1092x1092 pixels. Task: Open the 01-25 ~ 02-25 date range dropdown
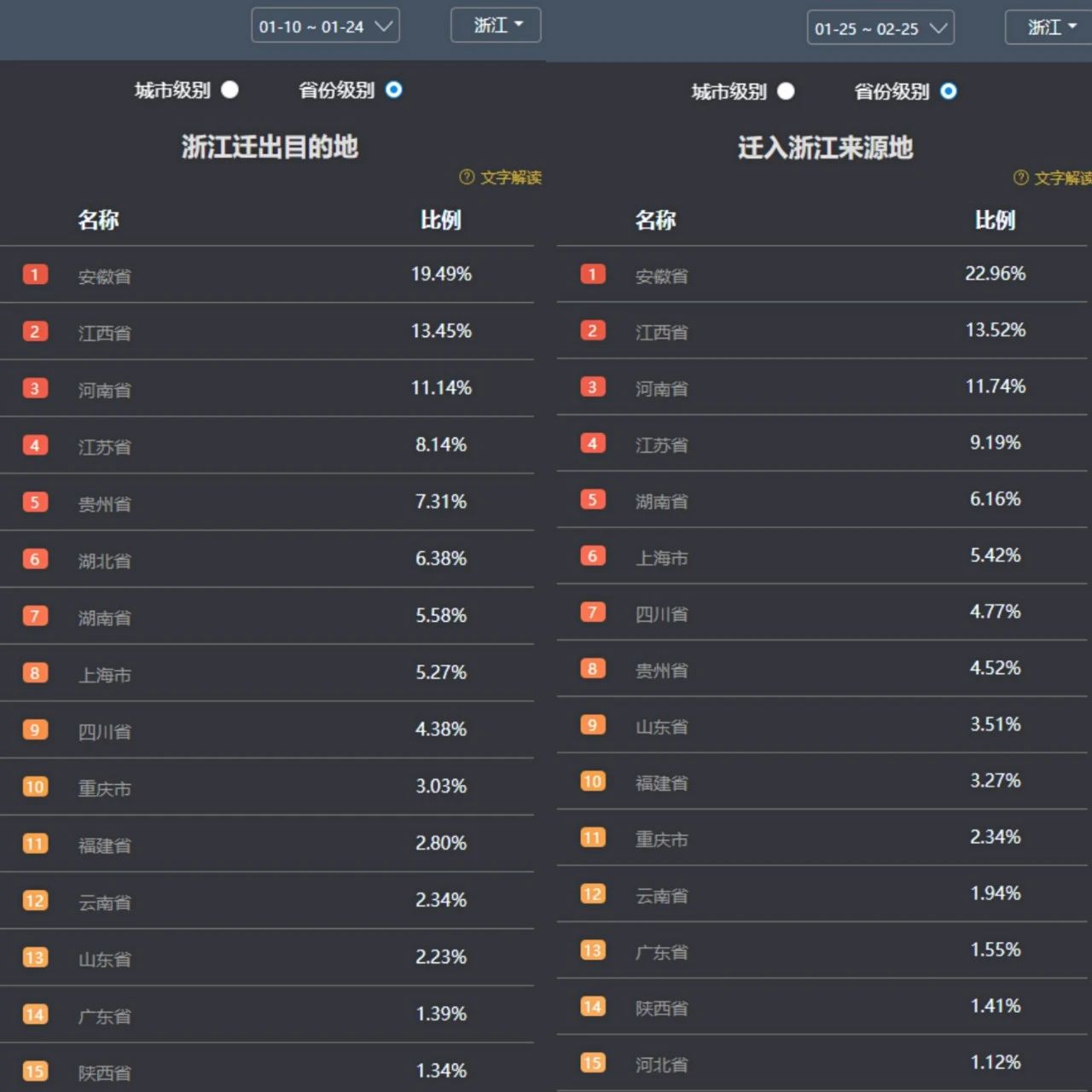click(x=880, y=27)
